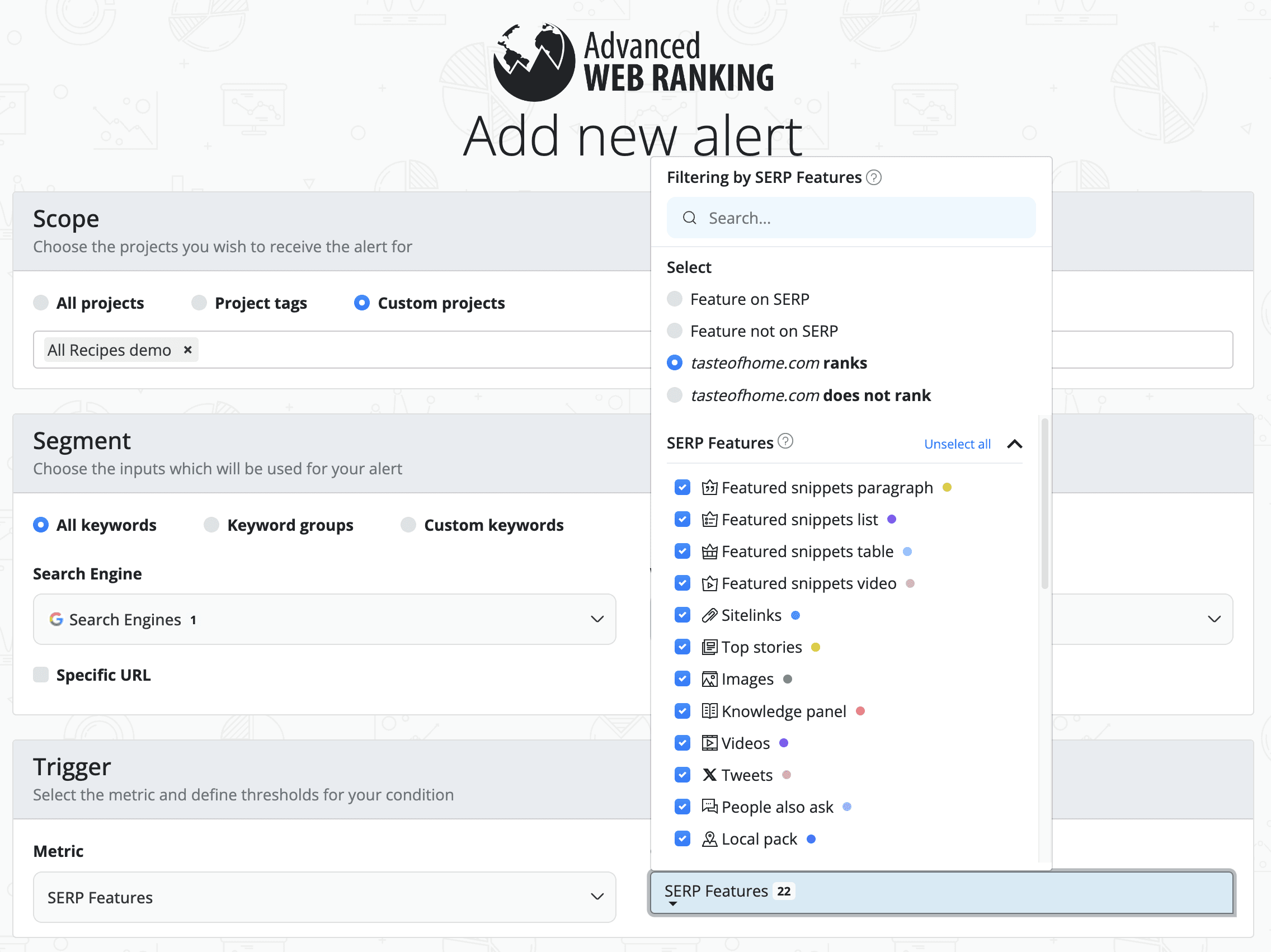
Task: Collapse the SERP Features list chevron
Action: pyautogui.click(x=1015, y=444)
